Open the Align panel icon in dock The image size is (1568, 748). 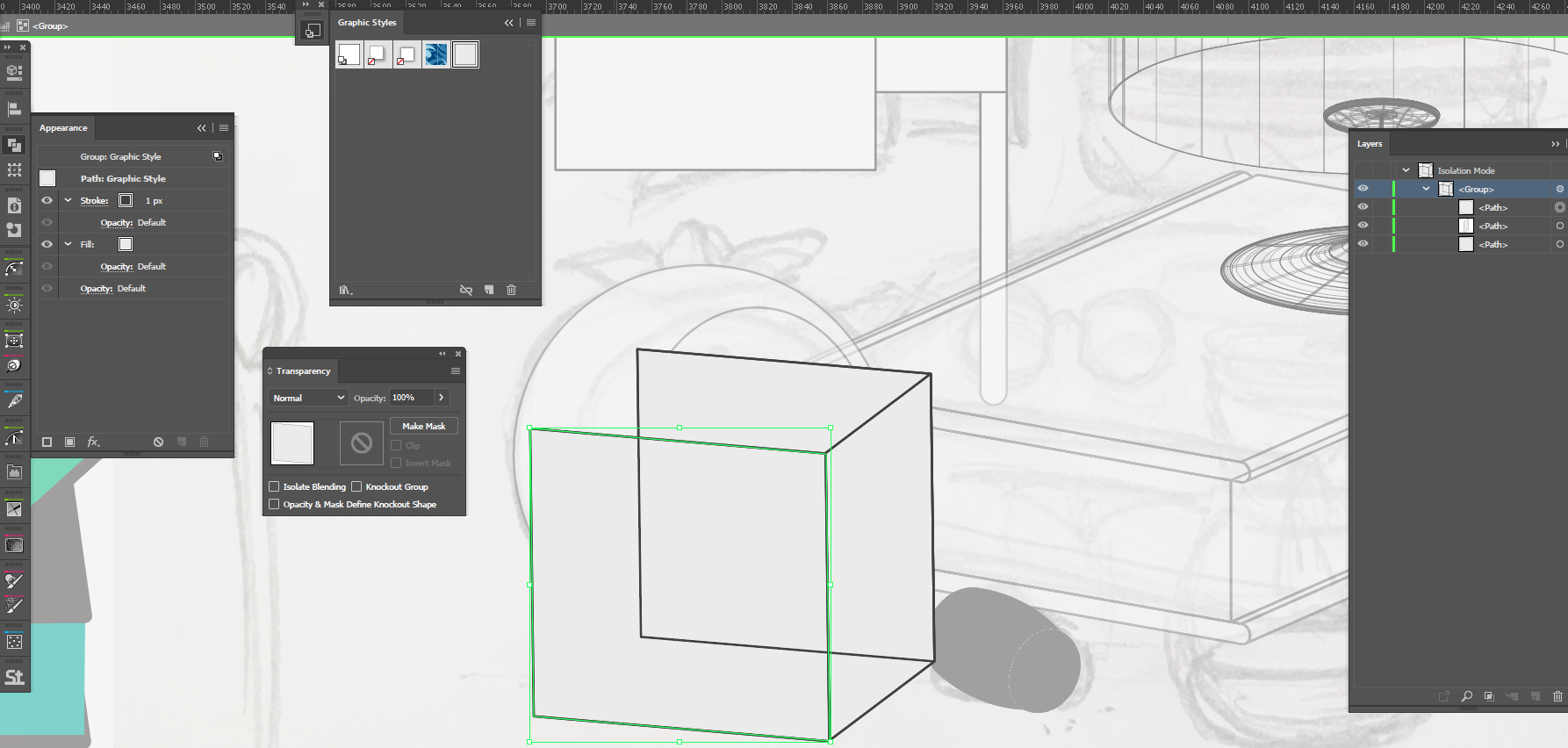[x=14, y=109]
